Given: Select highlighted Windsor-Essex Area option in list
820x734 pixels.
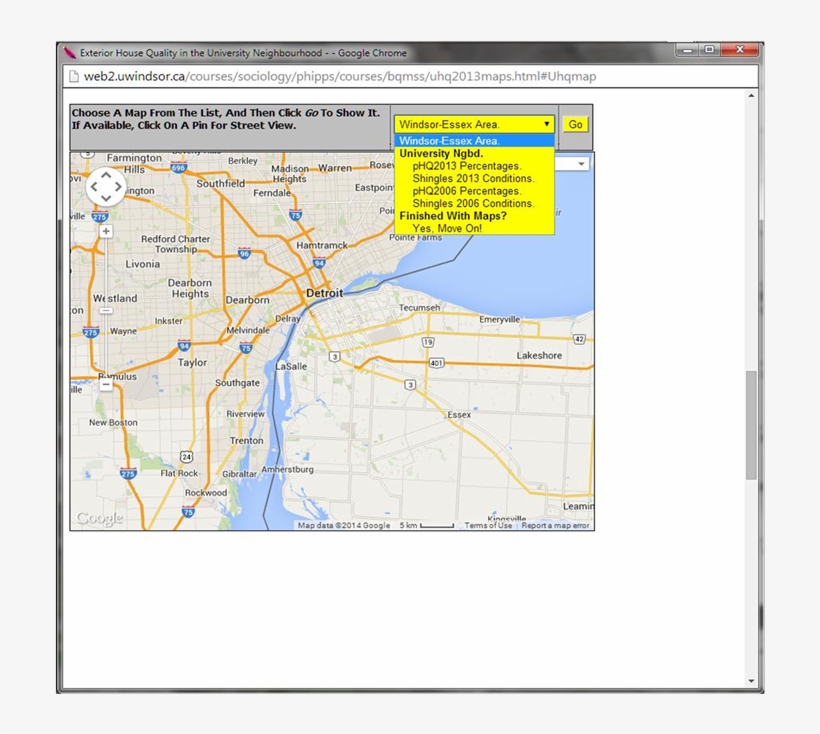Looking at the screenshot, I should point(474,141).
